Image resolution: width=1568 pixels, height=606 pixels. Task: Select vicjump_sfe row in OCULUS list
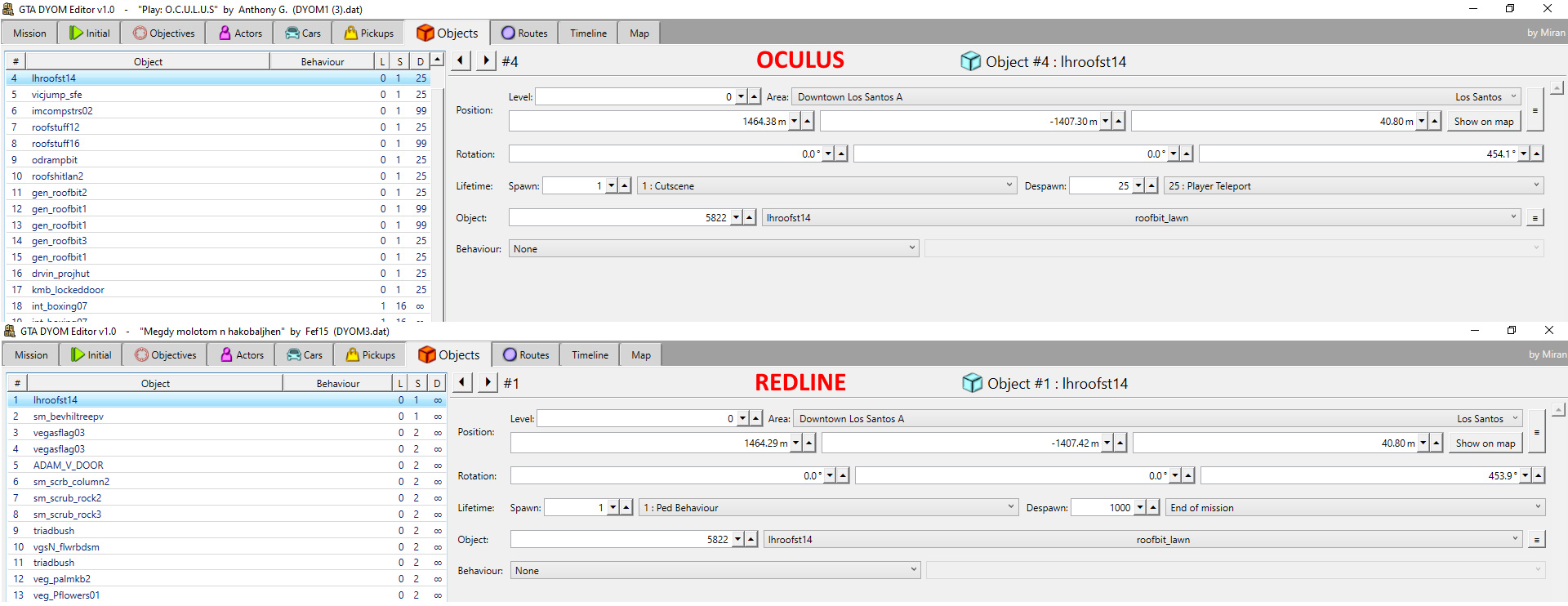[218, 95]
